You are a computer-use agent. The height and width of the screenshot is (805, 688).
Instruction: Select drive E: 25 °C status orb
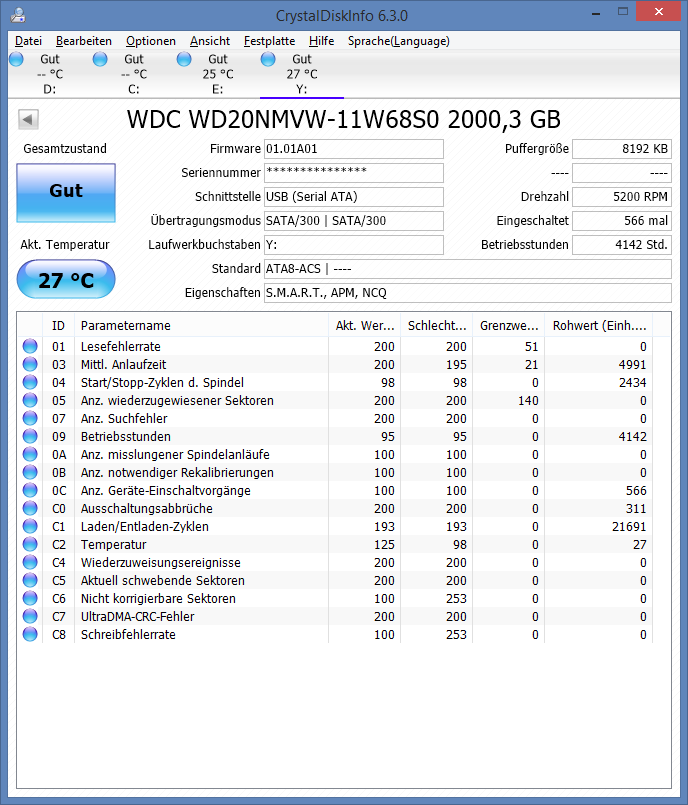[184, 60]
